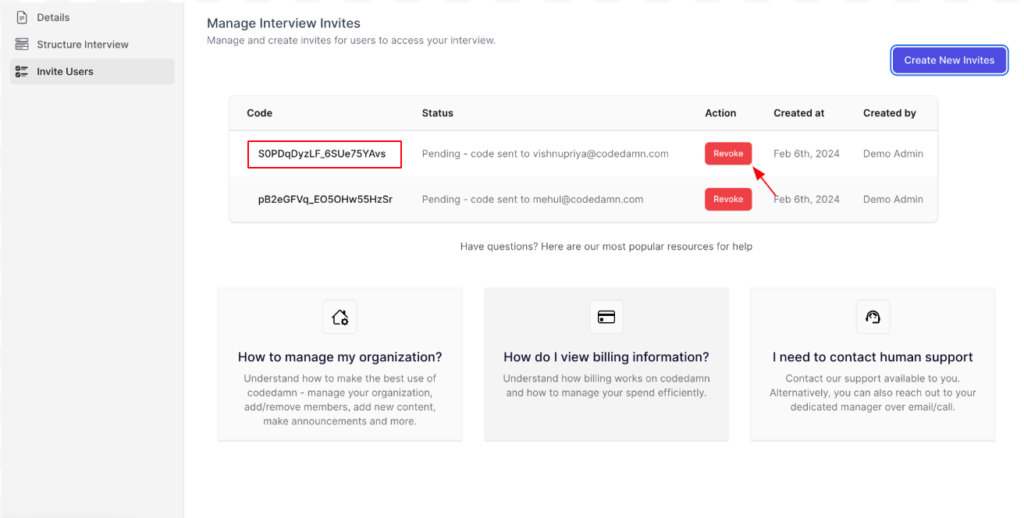Open the Details sidebar item
Screen dimensions: 1024x518
point(92,18)
